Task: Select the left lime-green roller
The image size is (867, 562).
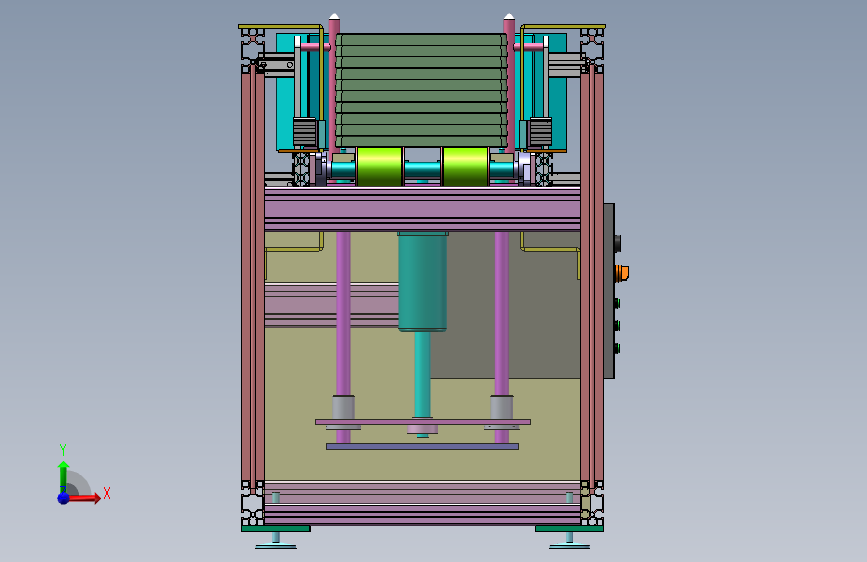Action: pos(379,166)
